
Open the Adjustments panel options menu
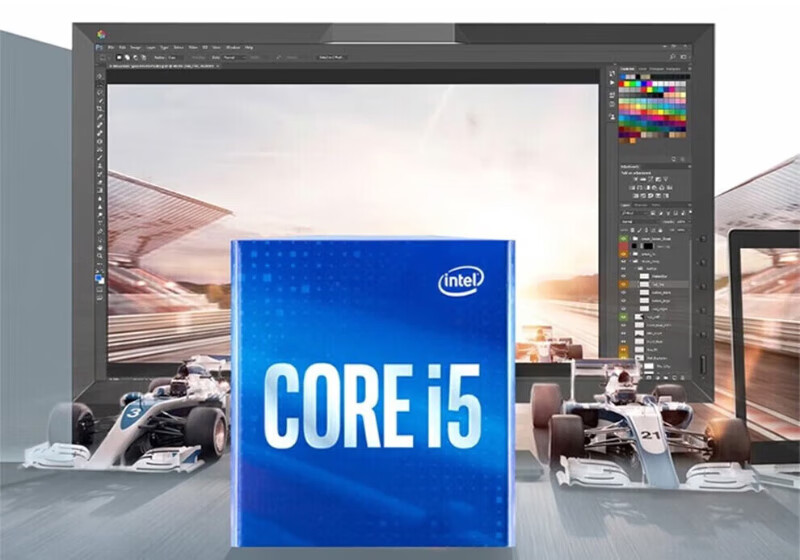(x=690, y=166)
